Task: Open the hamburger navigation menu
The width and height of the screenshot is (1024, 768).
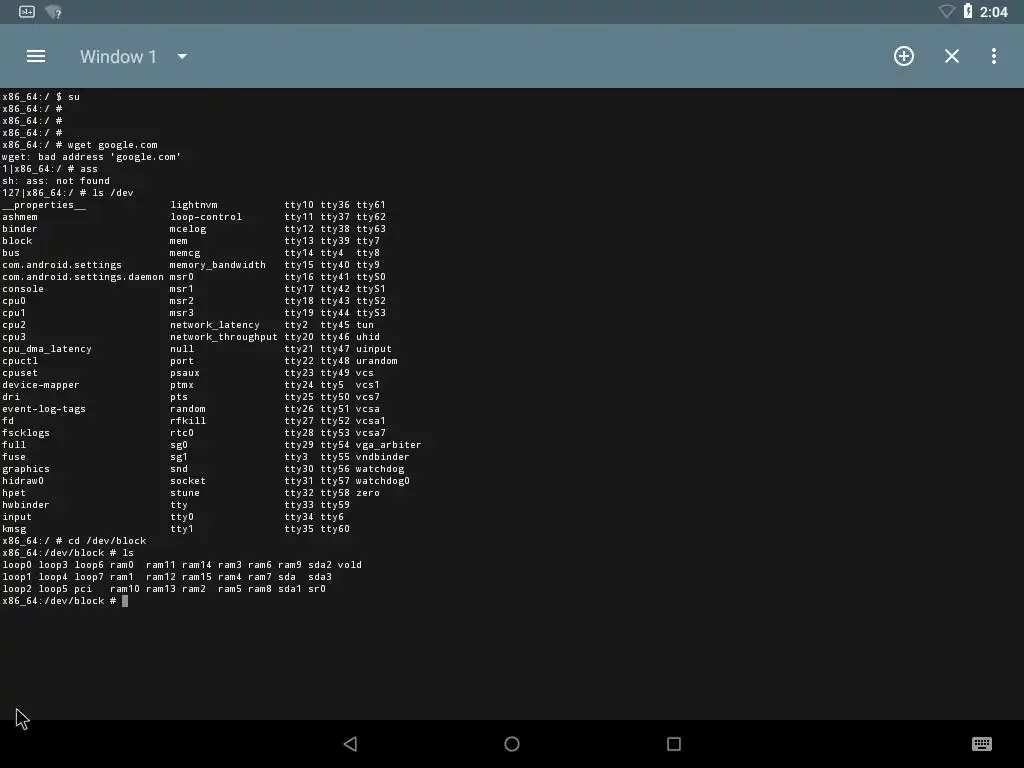Action: click(36, 56)
